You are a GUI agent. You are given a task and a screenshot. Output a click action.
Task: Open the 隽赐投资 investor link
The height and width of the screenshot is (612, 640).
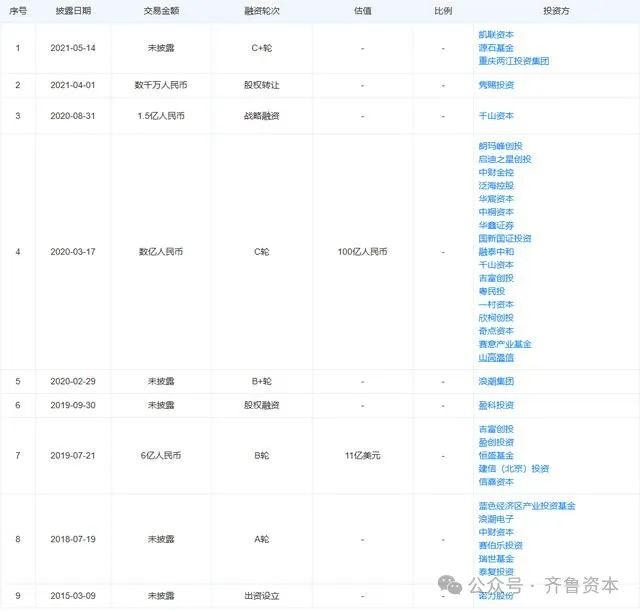[496, 85]
